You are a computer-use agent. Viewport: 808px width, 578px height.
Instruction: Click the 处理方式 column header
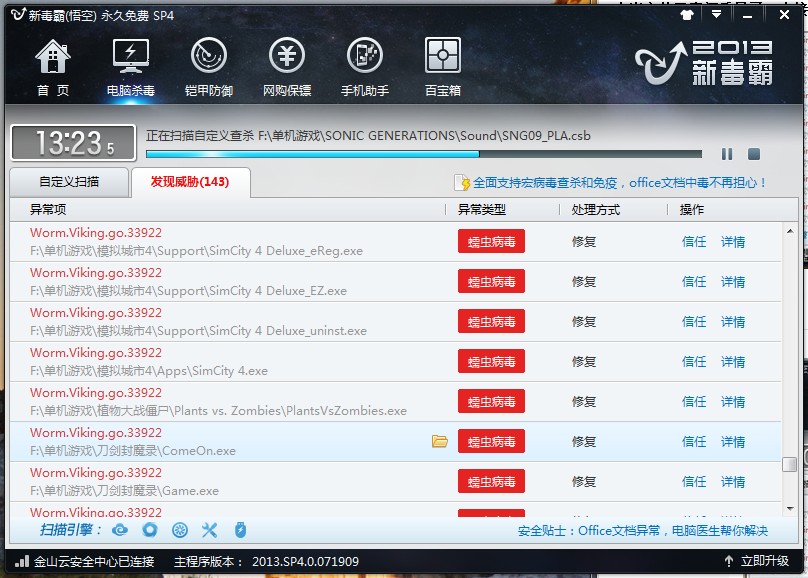click(596, 210)
